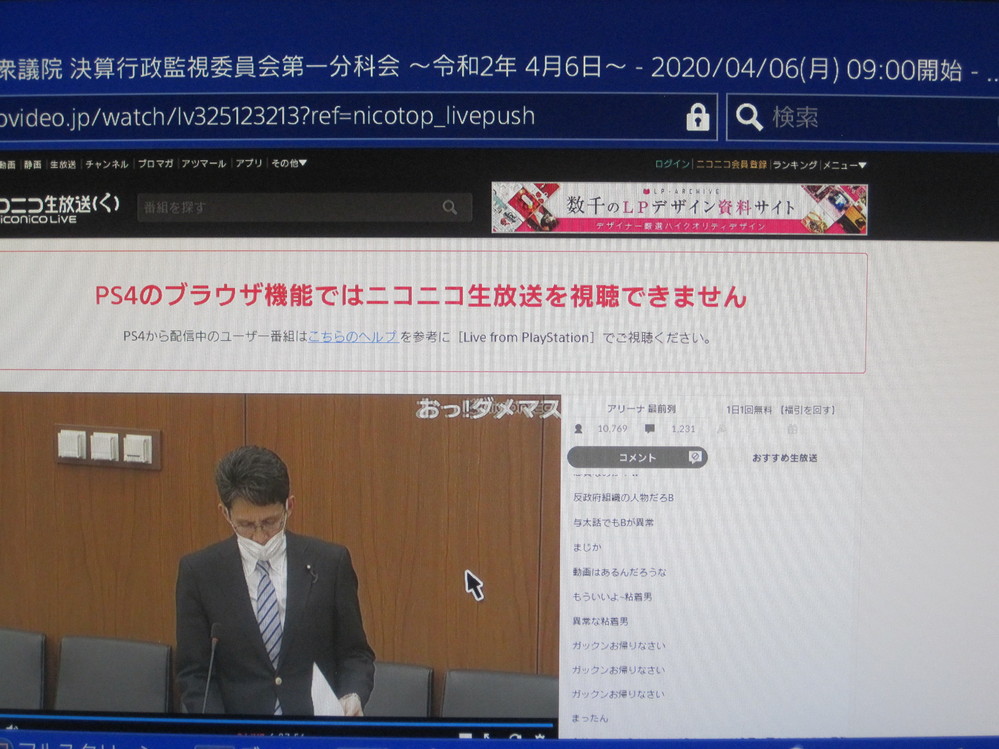Click the comment count speech bubble icon
The height and width of the screenshot is (749, 999).
point(649,429)
